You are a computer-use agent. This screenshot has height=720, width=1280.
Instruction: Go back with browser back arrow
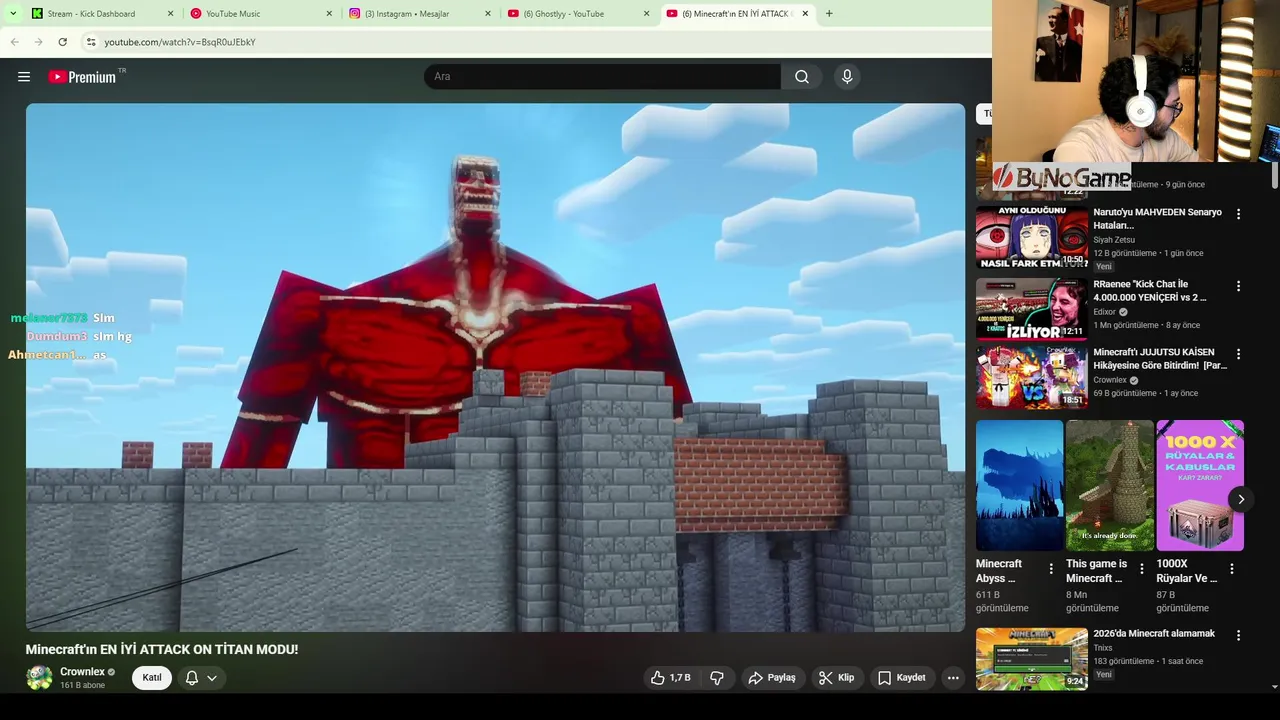point(14,42)
